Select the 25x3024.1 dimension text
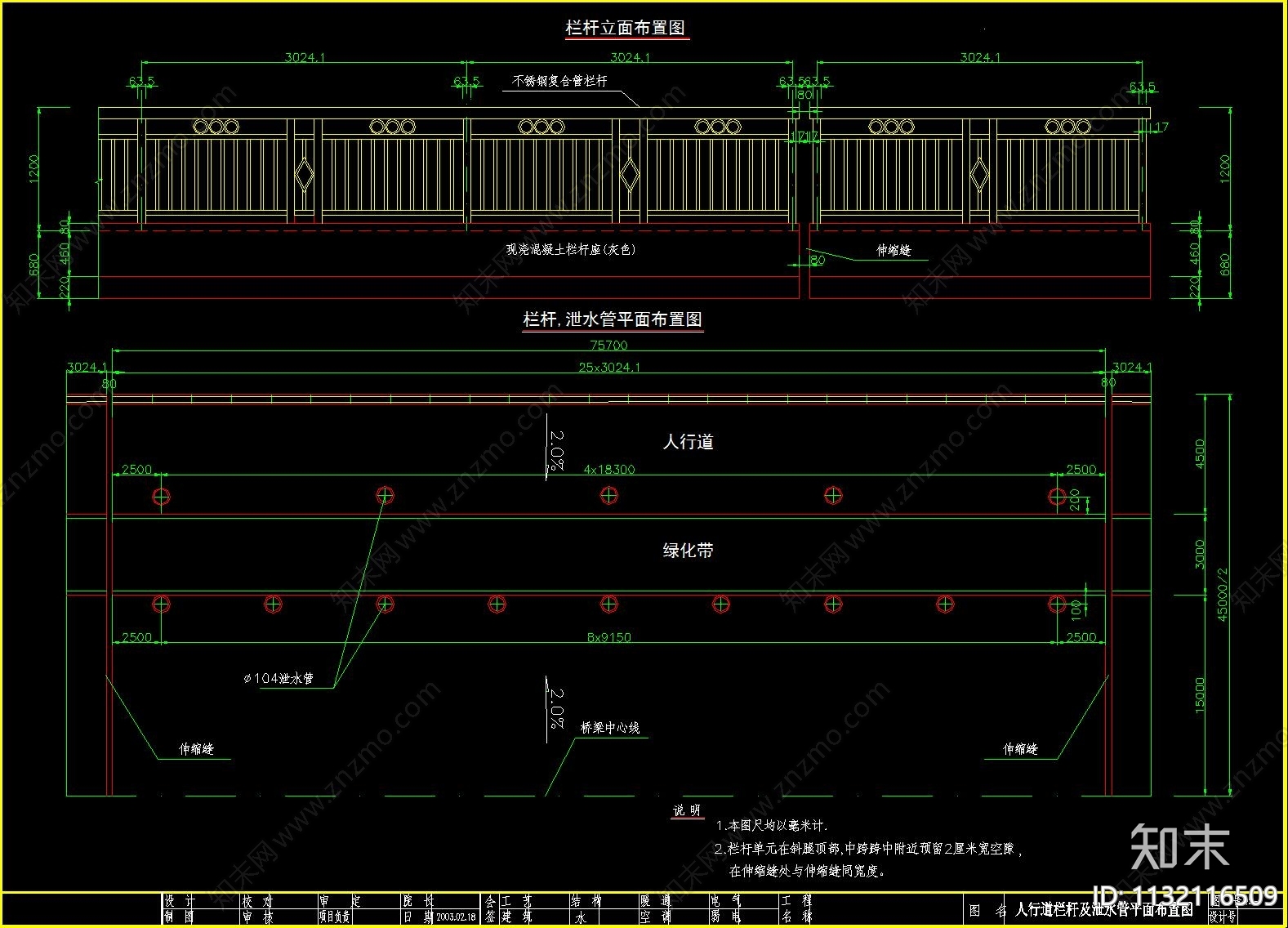 click(x=609, y=368)
